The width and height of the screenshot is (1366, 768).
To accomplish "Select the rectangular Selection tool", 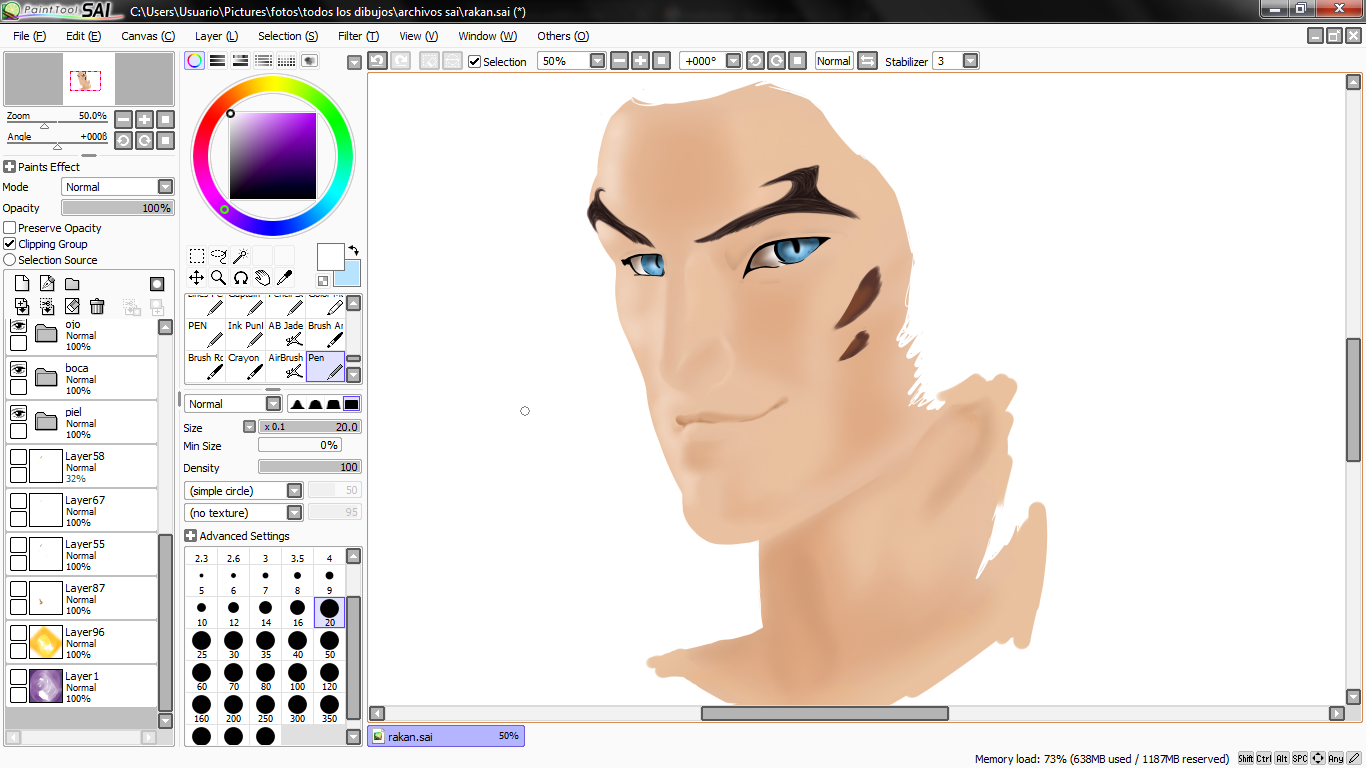I will (197, 256).
